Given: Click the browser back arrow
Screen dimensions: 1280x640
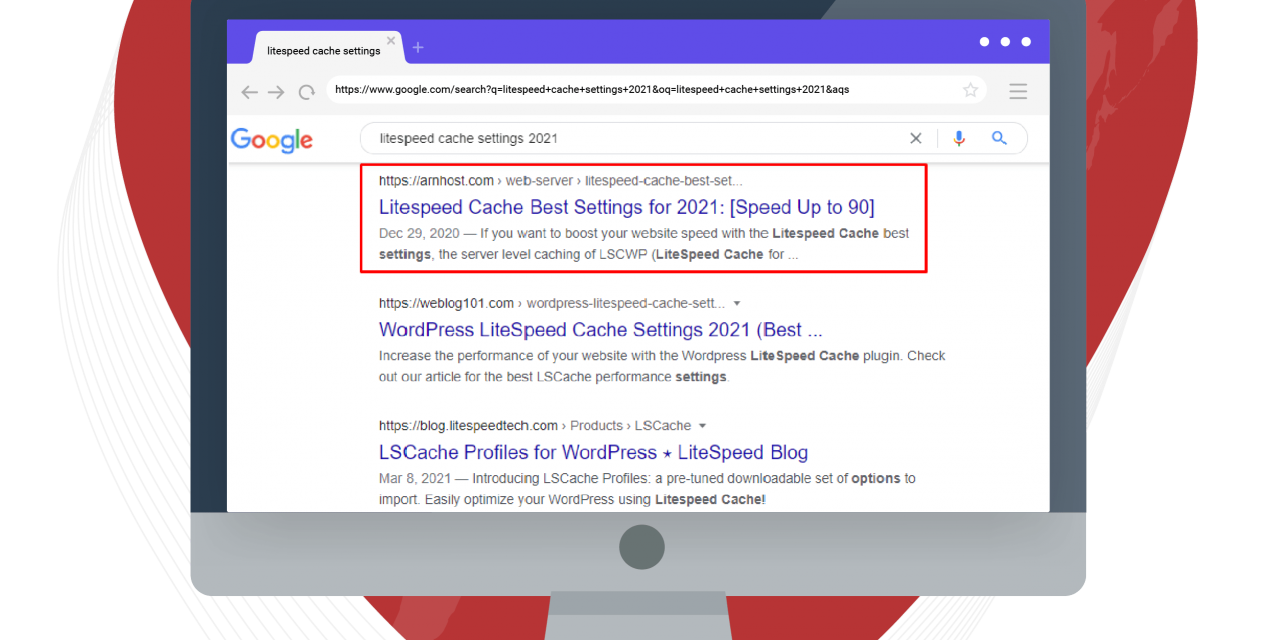Looking at the screenshot, I should tap(249, 92).
